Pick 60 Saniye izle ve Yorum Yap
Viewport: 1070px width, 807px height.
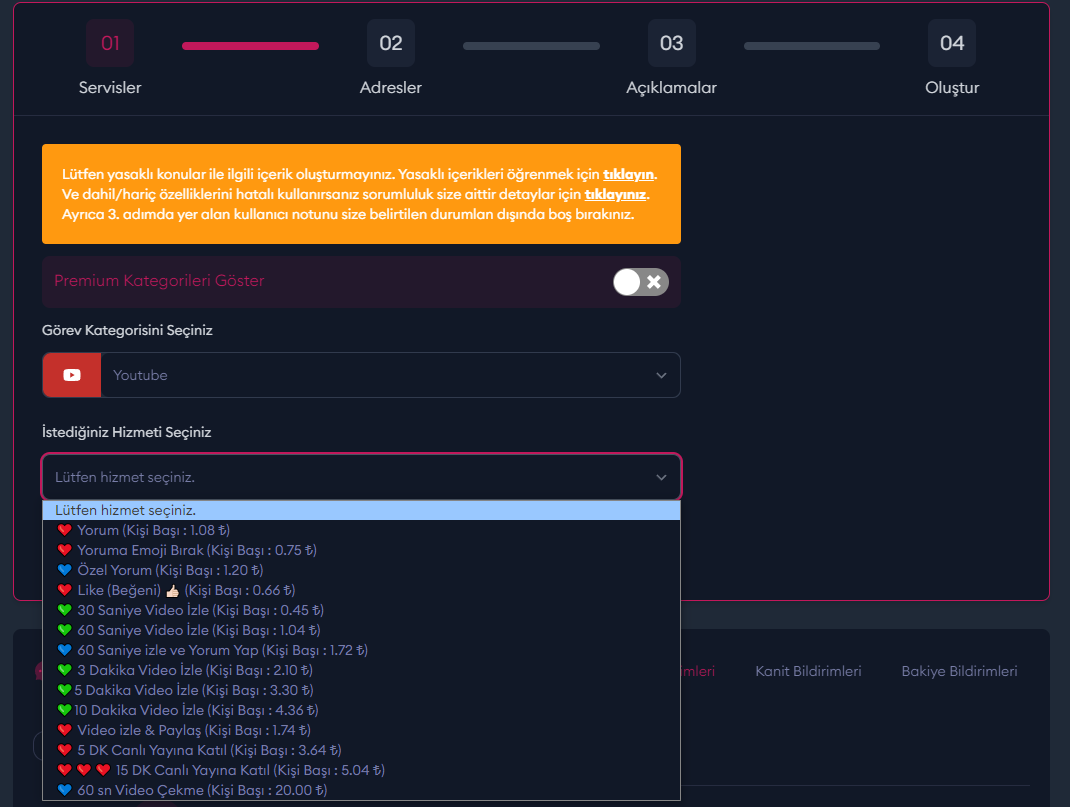361,650
